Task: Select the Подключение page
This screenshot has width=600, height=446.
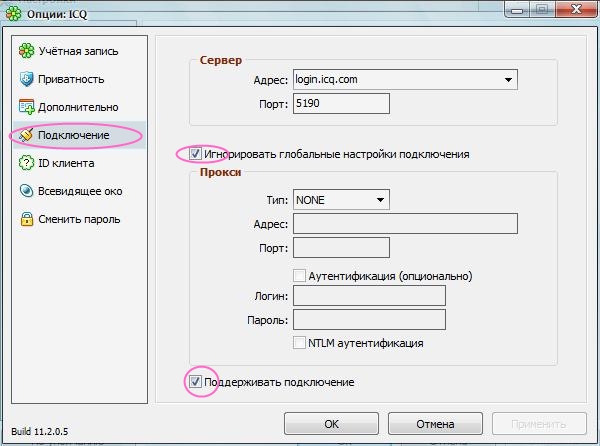Action: [x=79, y=135]
